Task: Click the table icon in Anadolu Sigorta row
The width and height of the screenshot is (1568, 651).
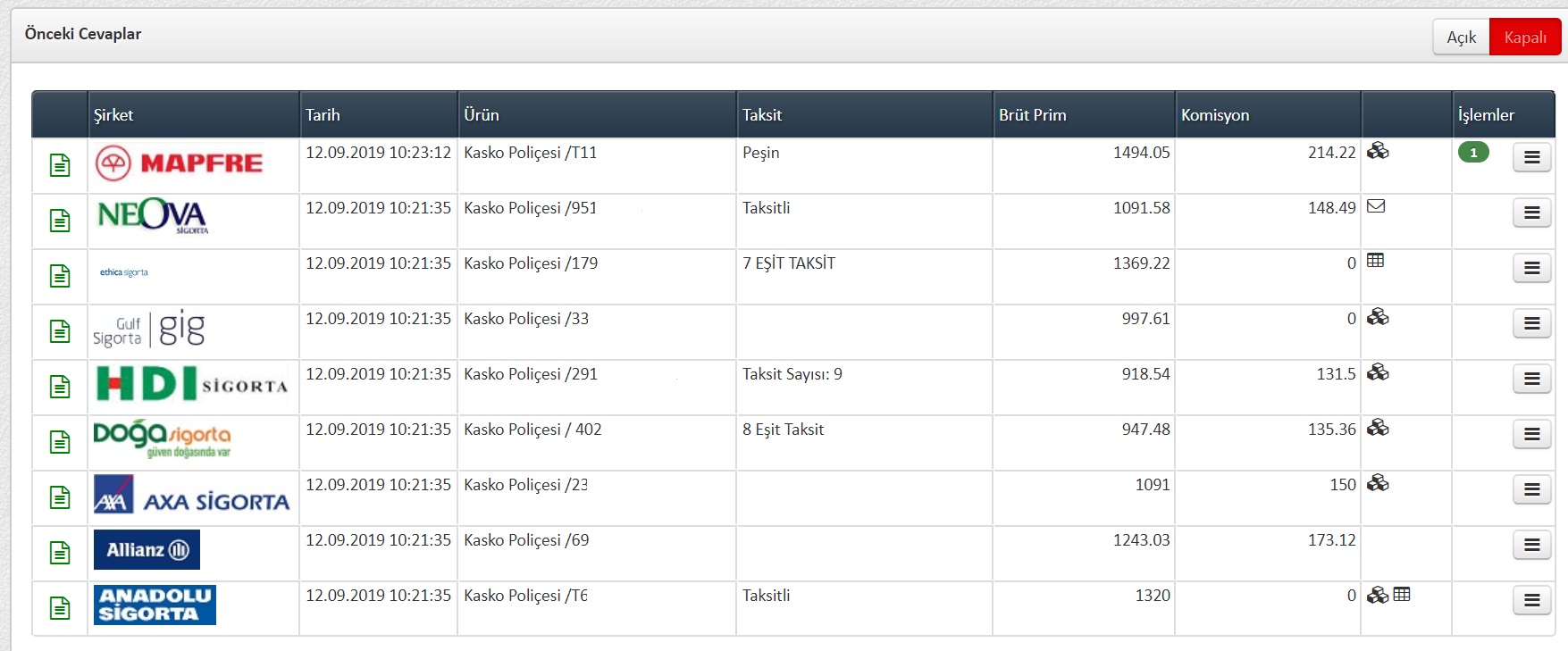Action: (1402, 594)
